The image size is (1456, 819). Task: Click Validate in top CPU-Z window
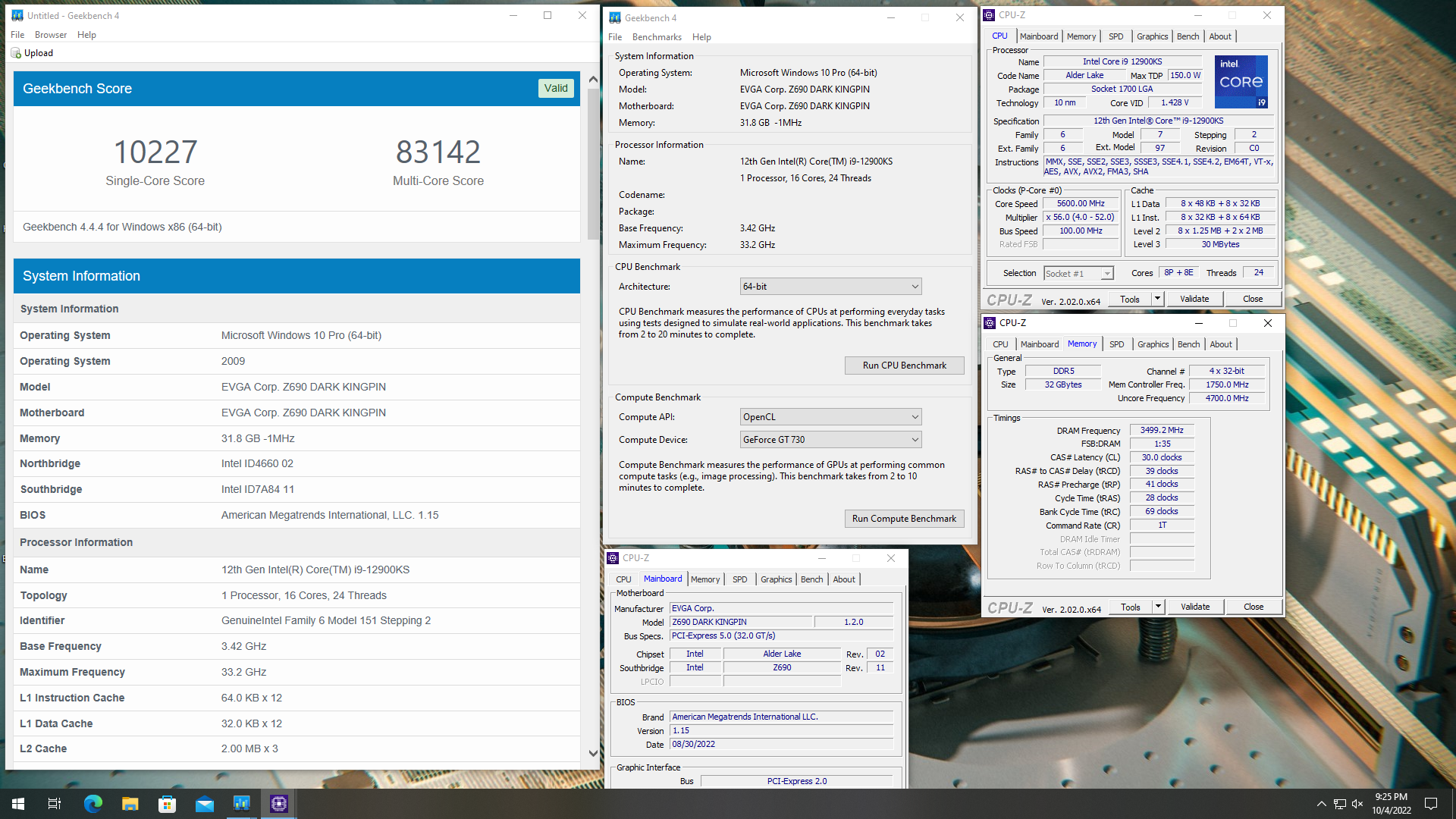pos(1194,299)
